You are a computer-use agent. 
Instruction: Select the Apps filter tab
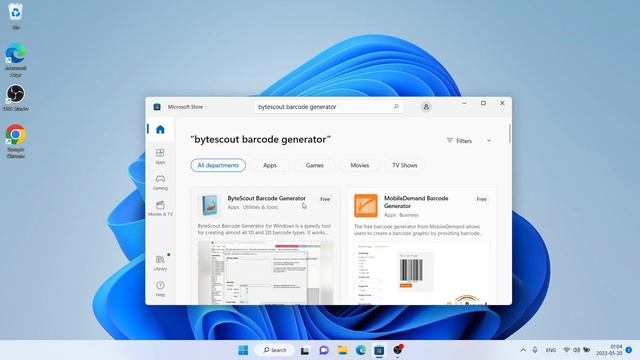(270, 165)
